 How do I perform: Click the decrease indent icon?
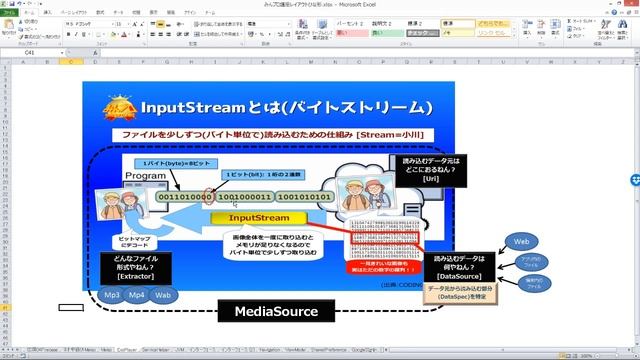(x=179, y=35)
